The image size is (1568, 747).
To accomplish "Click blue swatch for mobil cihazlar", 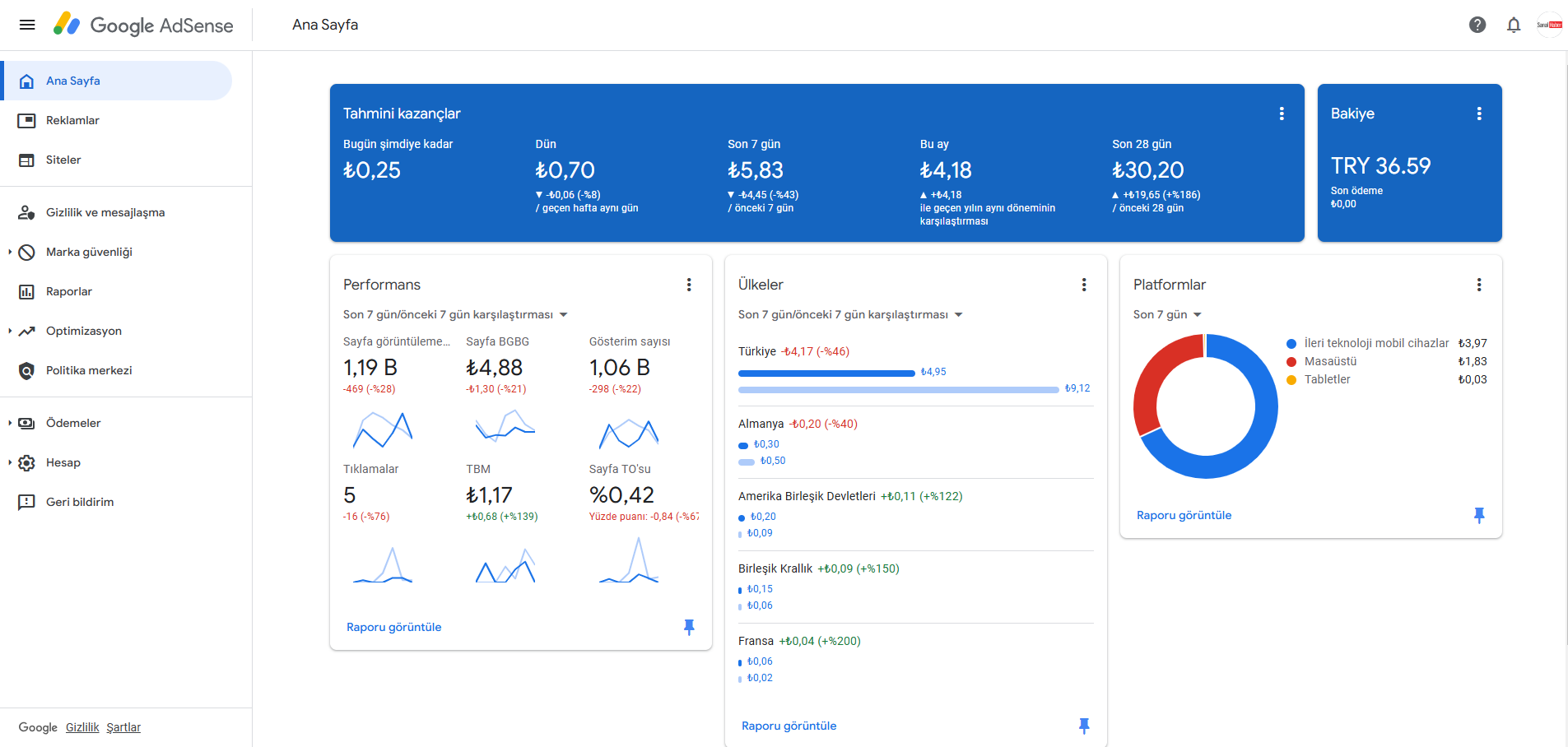I will coord(1291,344).
